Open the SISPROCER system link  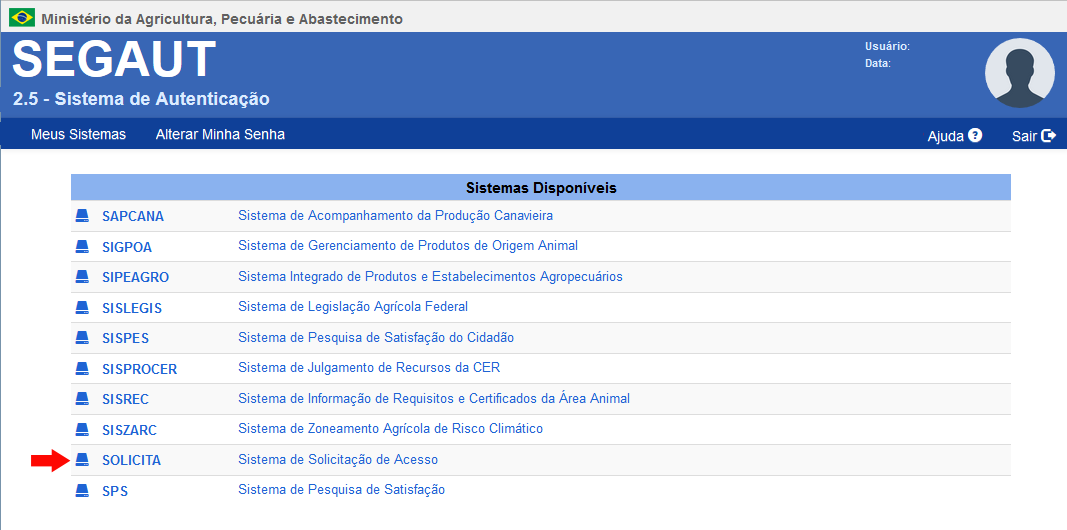139,369
